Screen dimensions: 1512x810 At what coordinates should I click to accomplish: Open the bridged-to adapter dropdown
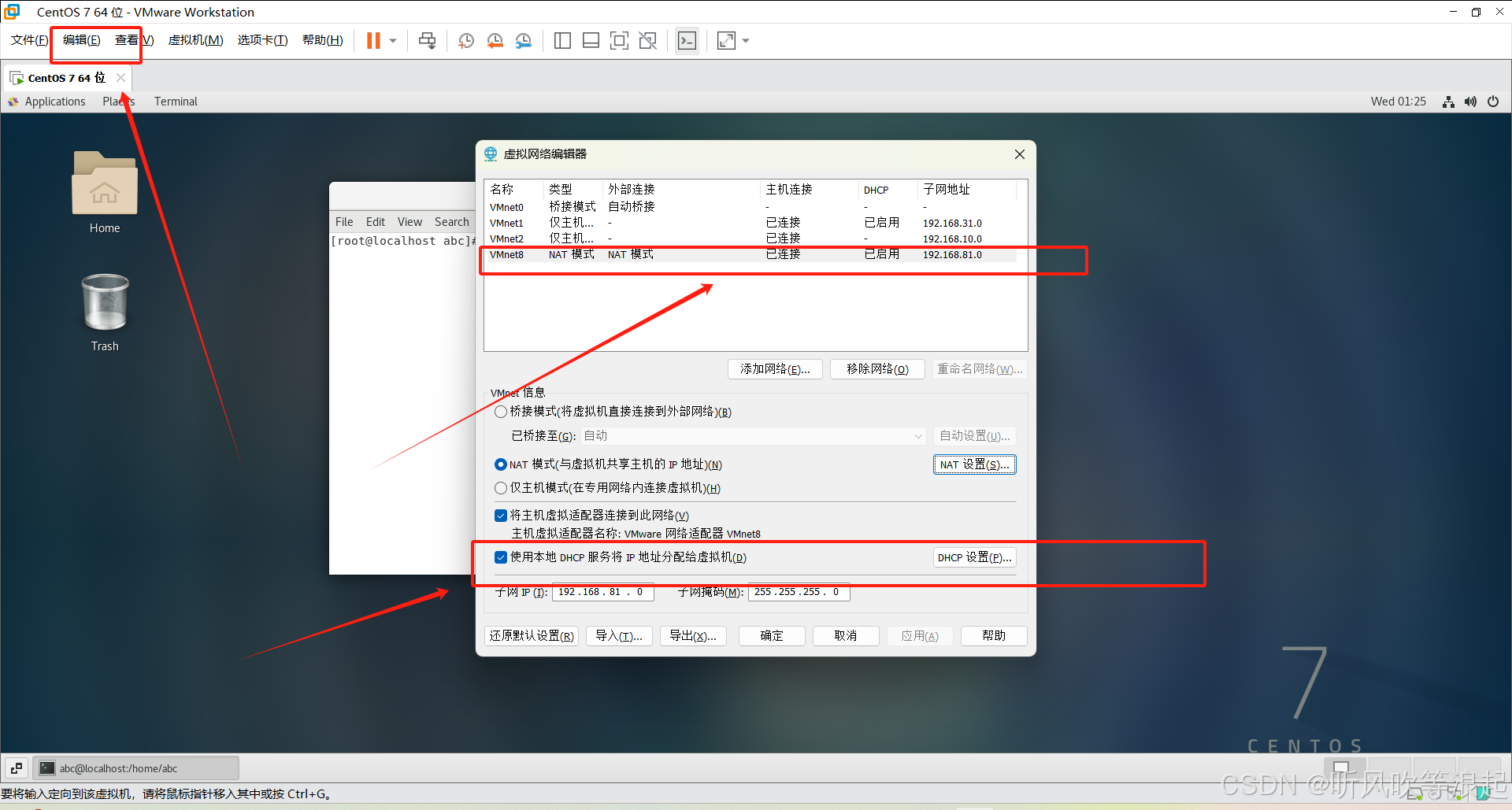click(x=754, y=436)
